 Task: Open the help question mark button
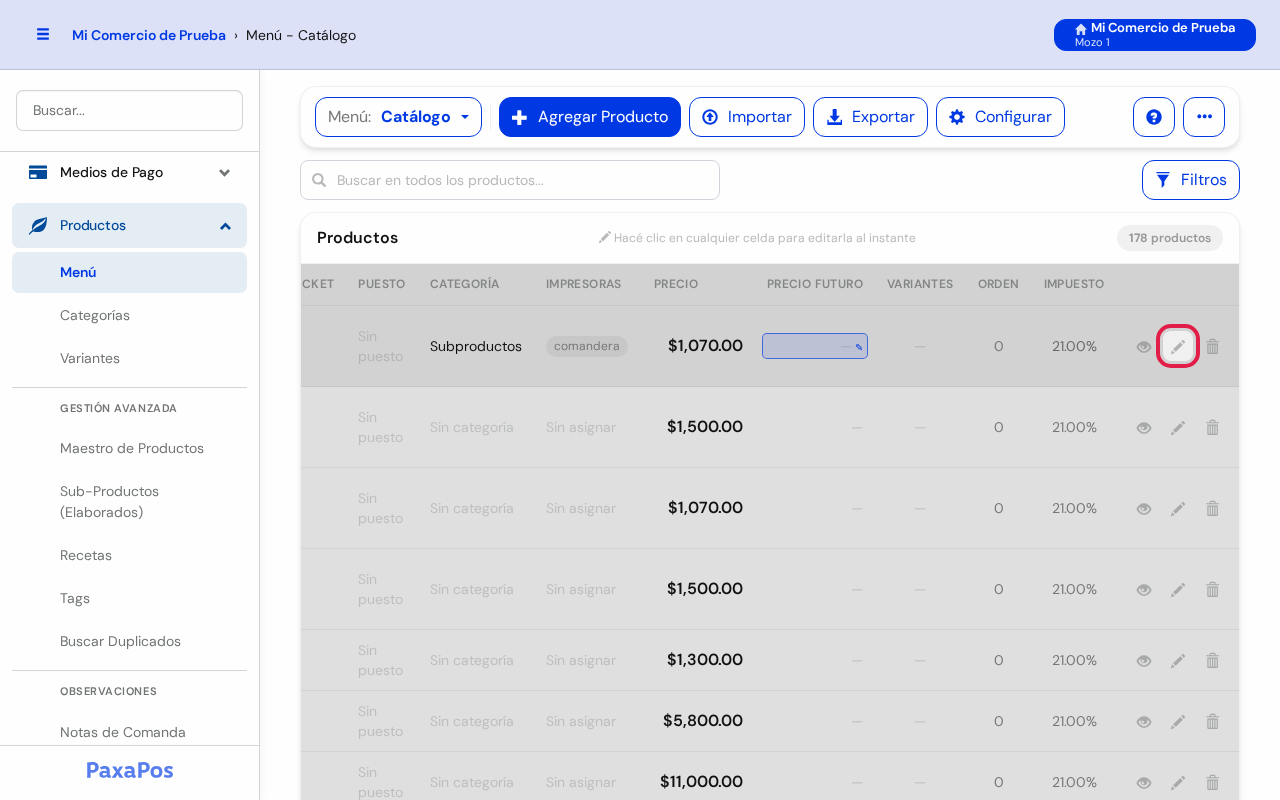click(x=1154, y=117)
